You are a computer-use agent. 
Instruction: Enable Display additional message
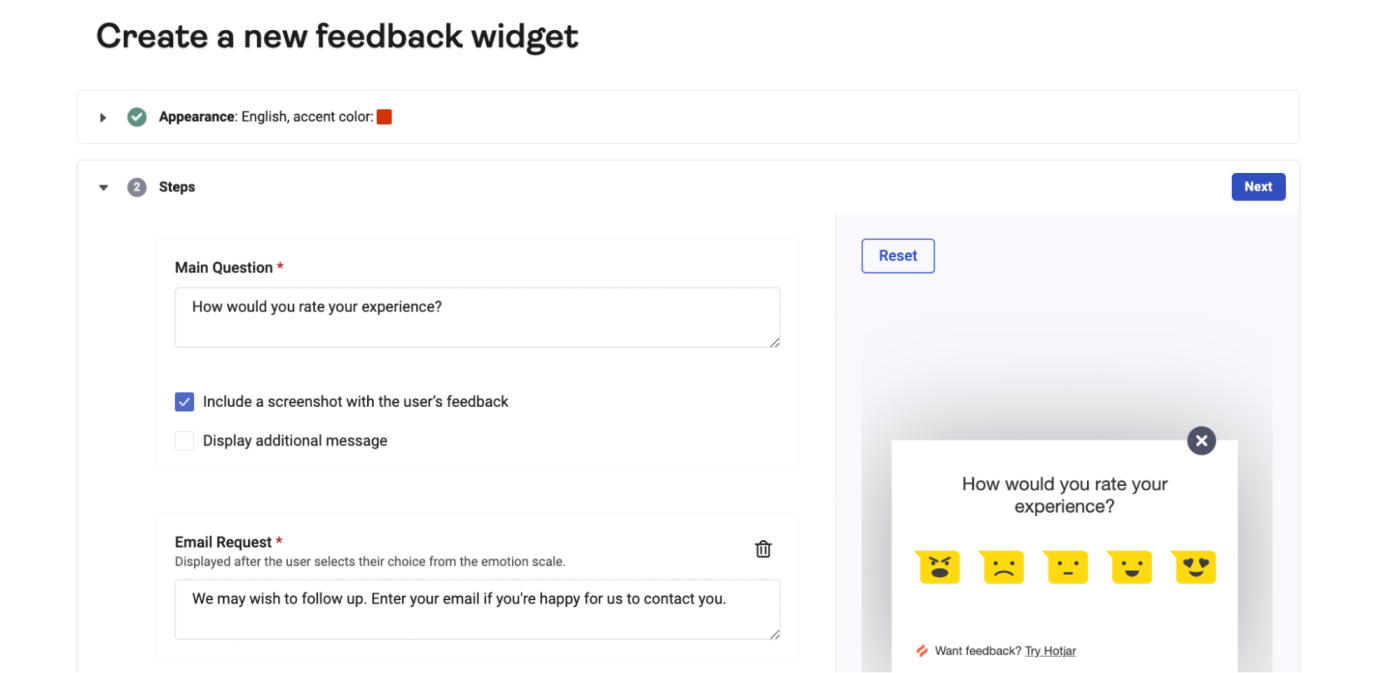[184, 440]
